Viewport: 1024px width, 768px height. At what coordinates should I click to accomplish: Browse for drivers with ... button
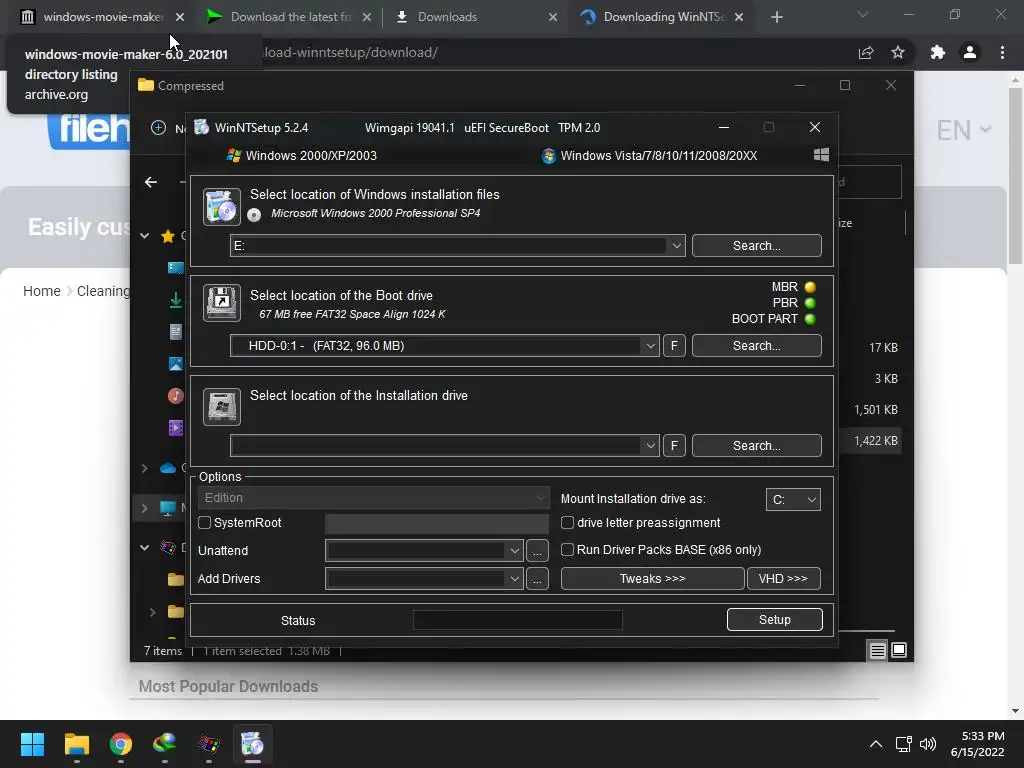(x=537, y=579)
